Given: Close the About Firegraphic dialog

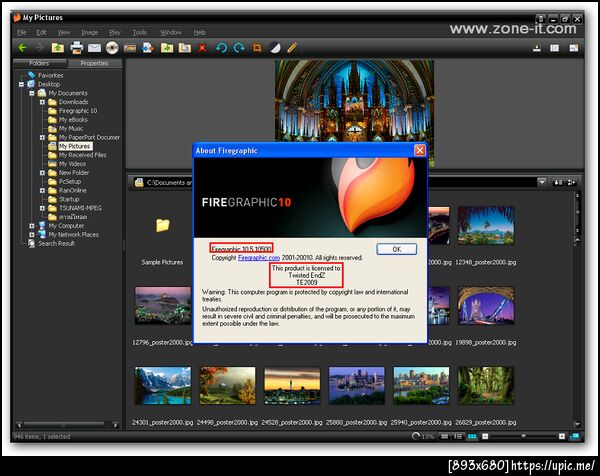Looking at the screenshot, I should point(420,150).
